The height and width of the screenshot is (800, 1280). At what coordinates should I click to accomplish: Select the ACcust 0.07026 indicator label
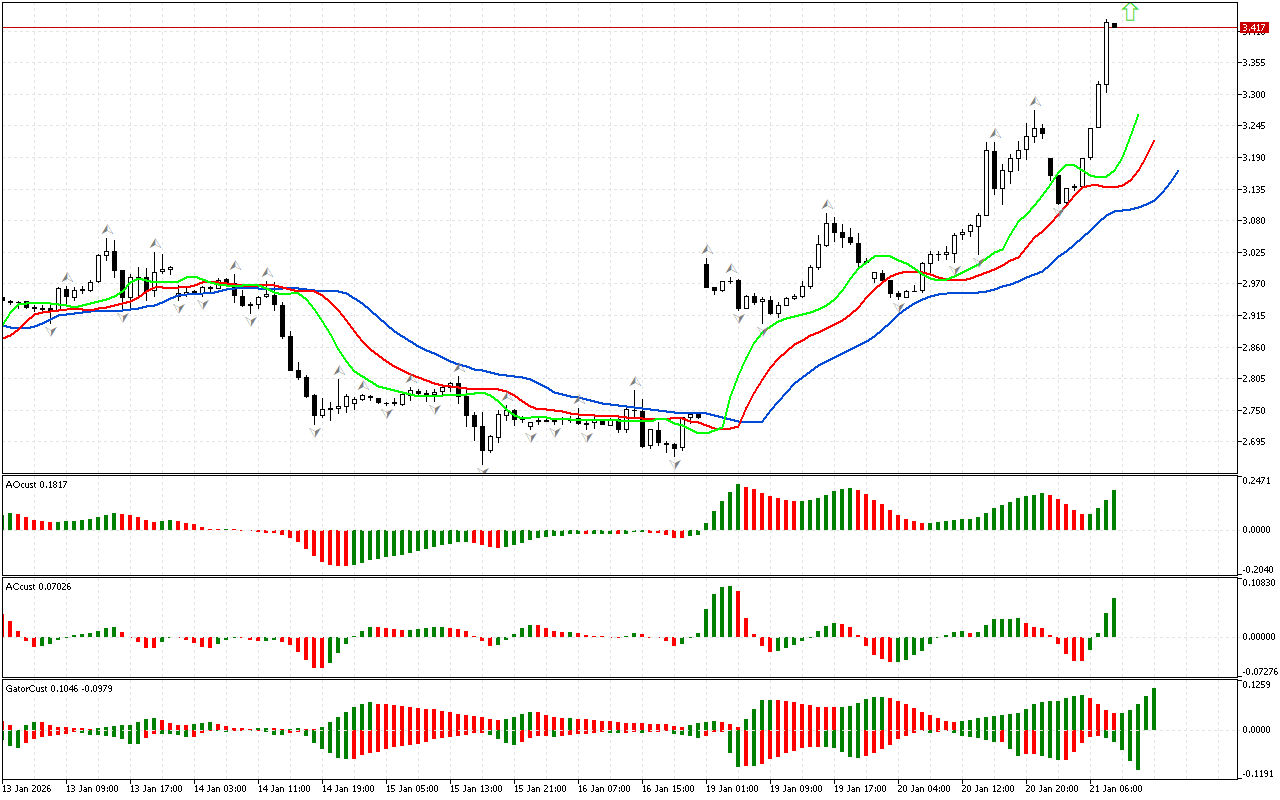(40, 585)
